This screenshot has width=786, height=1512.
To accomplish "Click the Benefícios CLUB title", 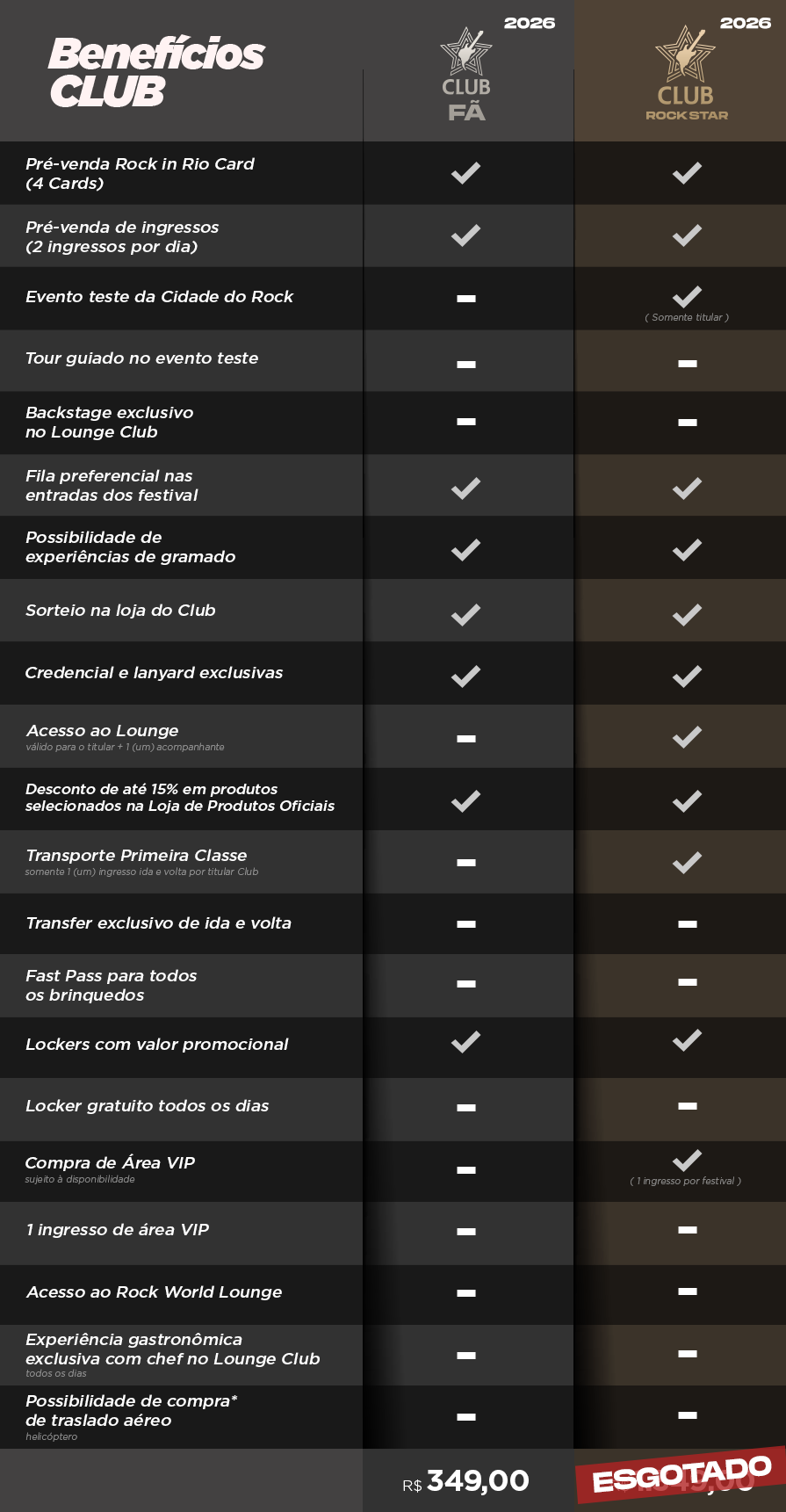I will [156, 72].
